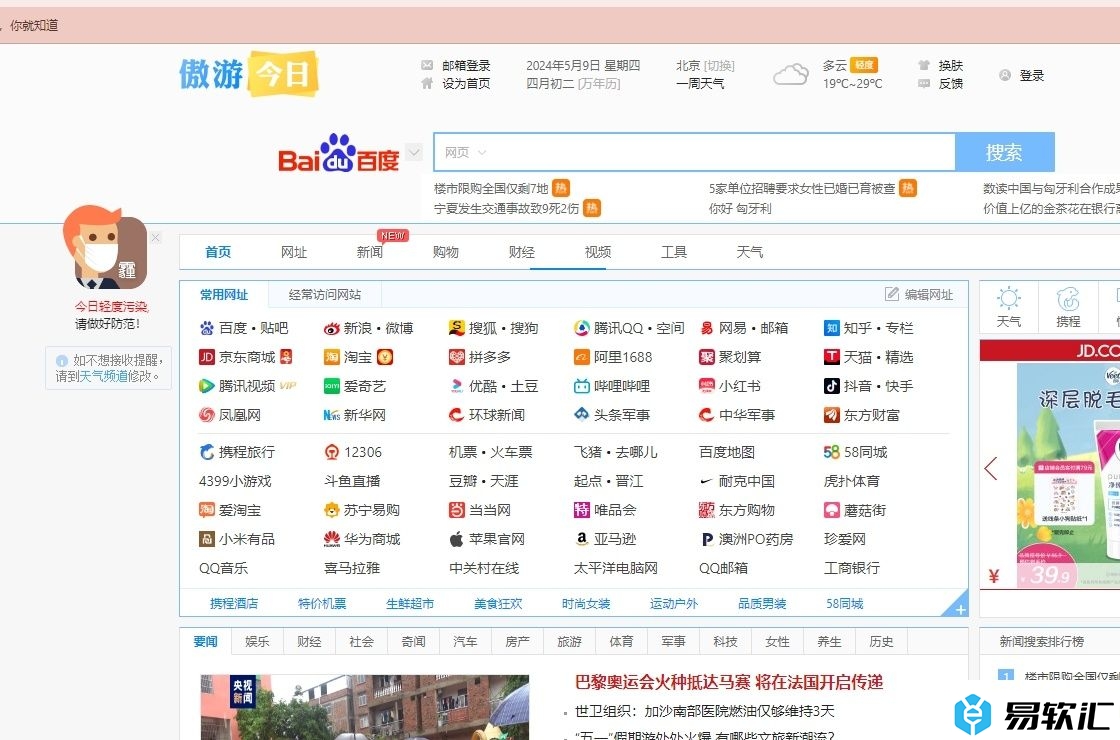Screen dimensions: 1120x740
Task: Click the 百度 paw icon
Action: 207,328
